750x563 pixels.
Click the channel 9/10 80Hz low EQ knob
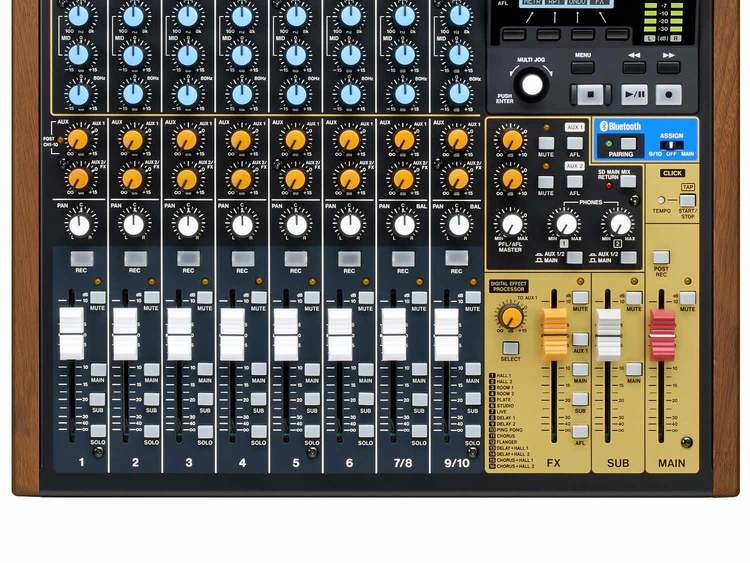459,94
